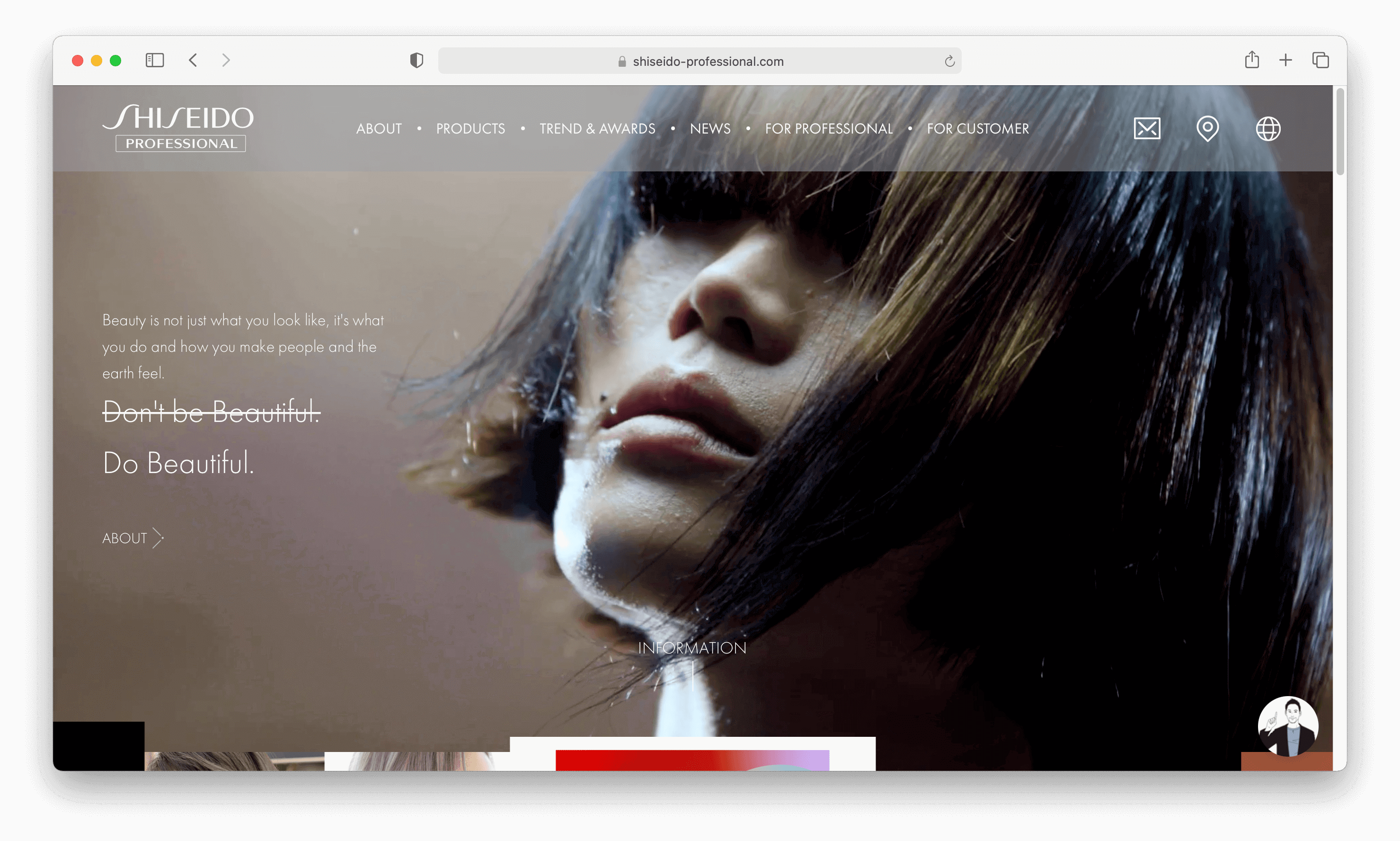Open TREND & AWARDS menu item
The image size is (1400, 841).
[x=597, y=129]
